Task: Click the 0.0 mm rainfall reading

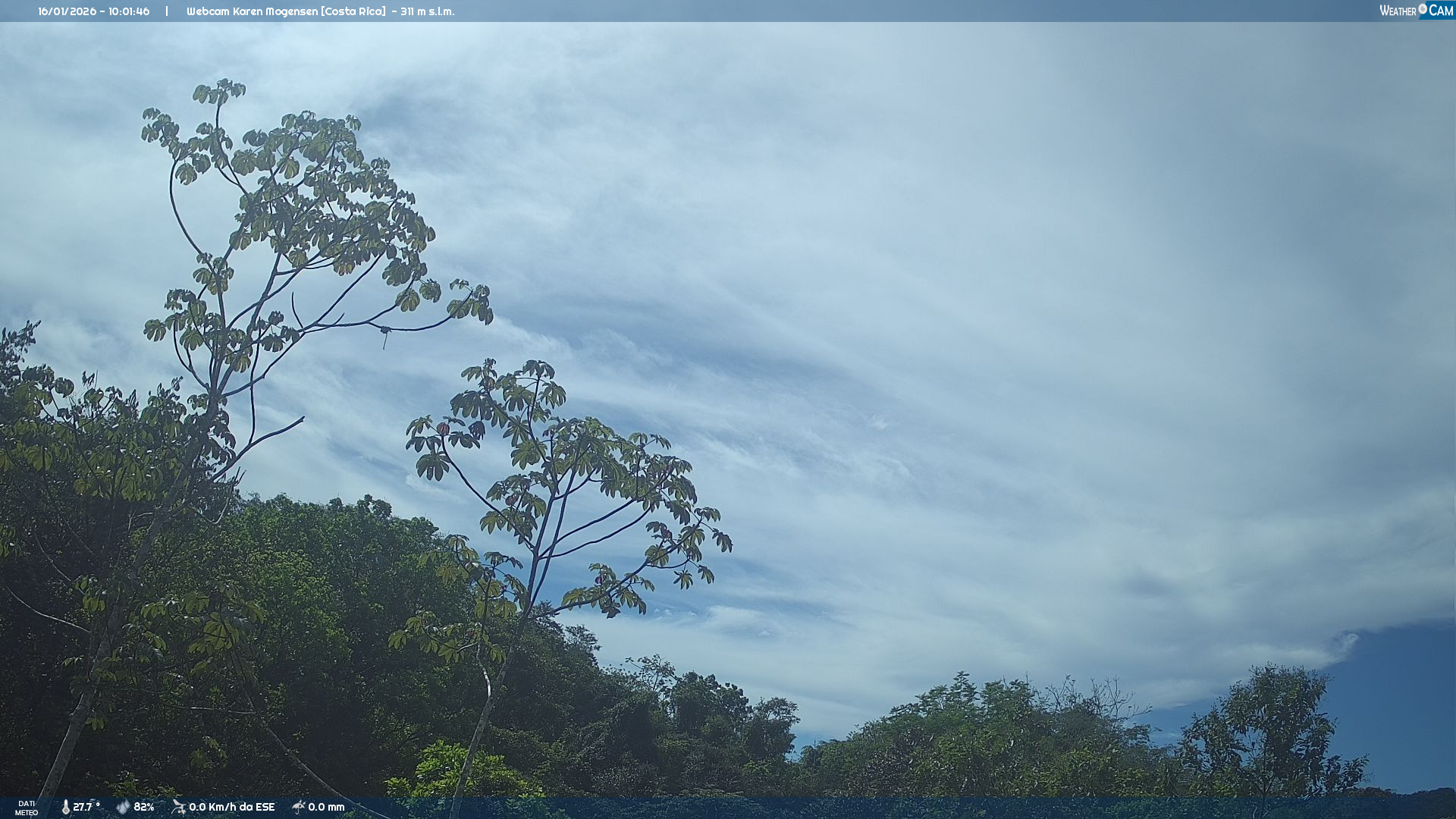Action: [x=326, y=807]
